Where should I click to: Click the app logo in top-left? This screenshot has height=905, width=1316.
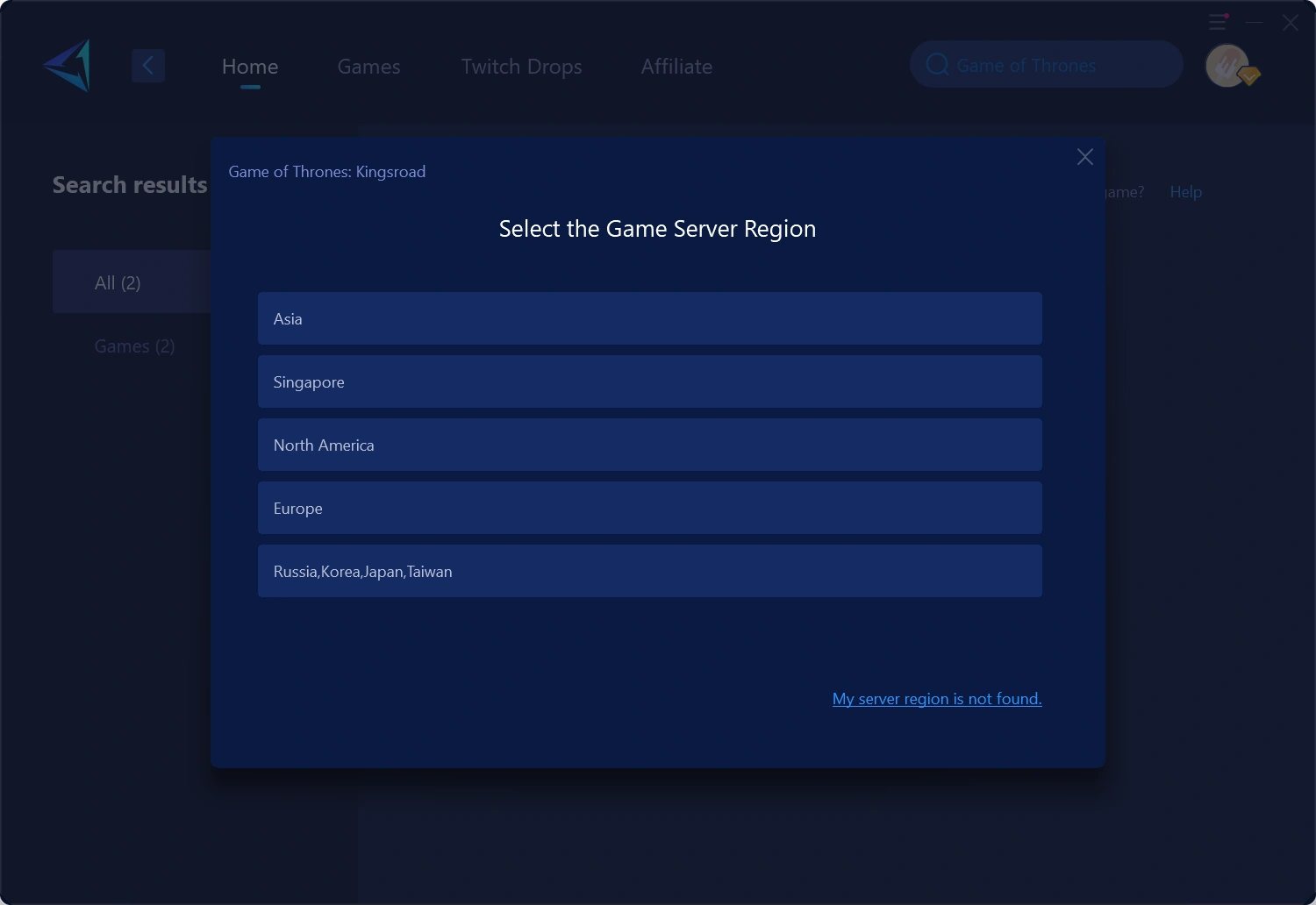(x=68, y=66)
